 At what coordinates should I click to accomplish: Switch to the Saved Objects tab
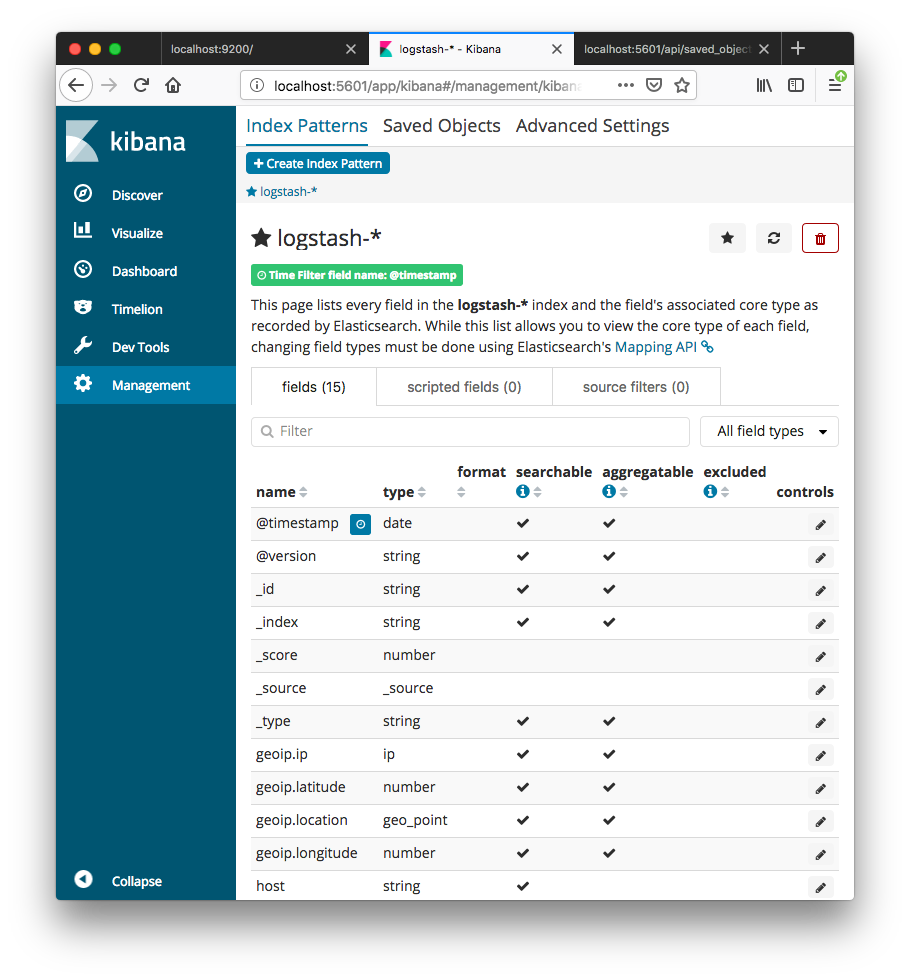442,126
